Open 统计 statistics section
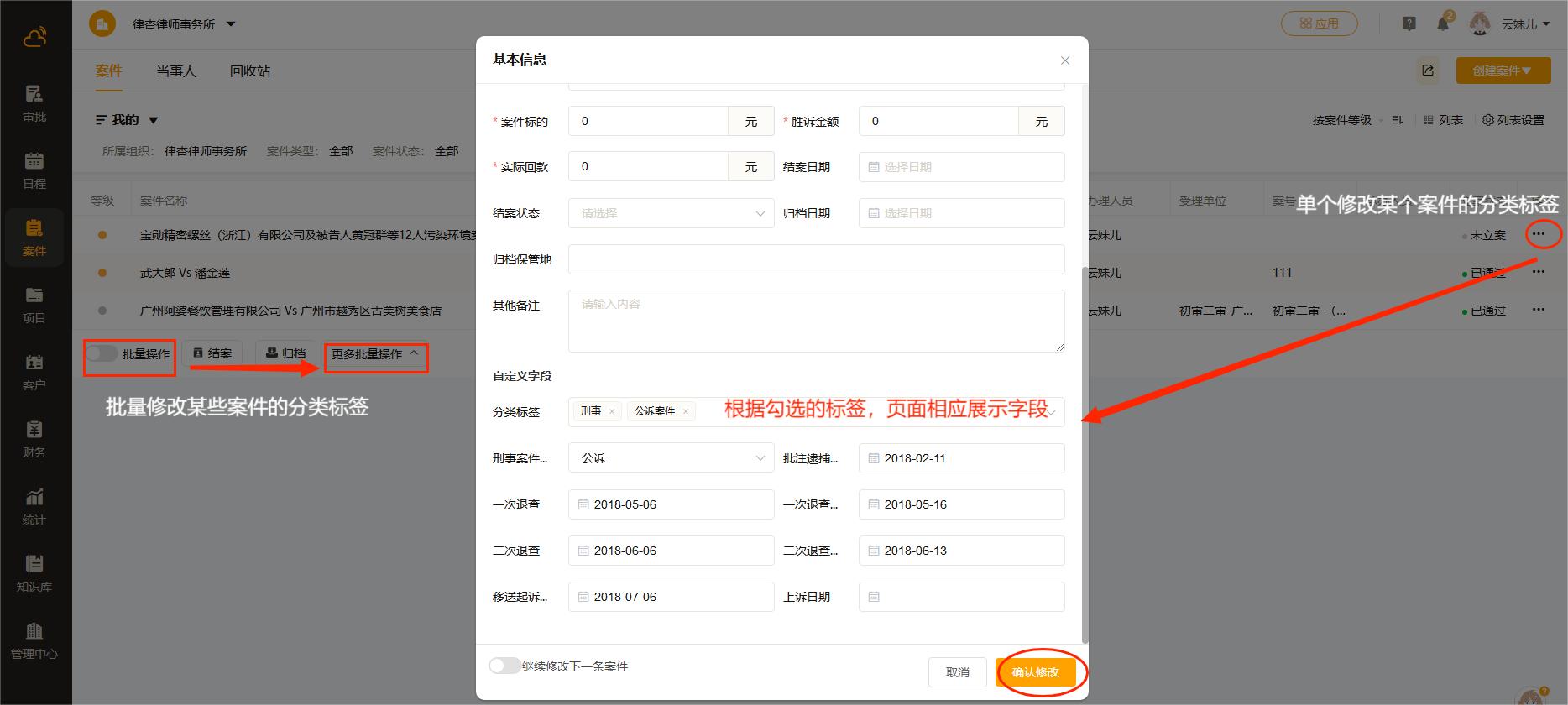 pos(34,506)
